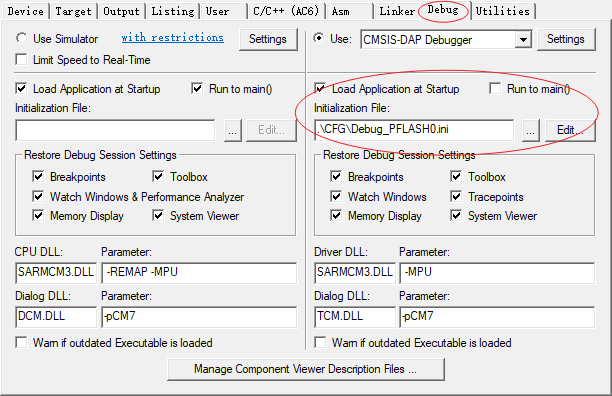
Task: Toggle debugger System Viewer checkbox
Action: click(x=456, y=215)
